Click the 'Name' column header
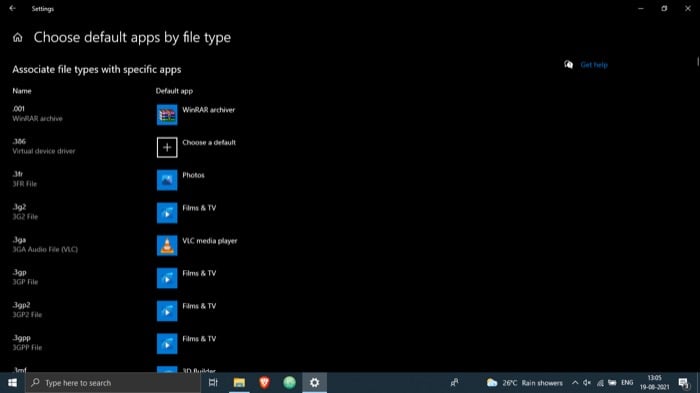 point(22,91)
